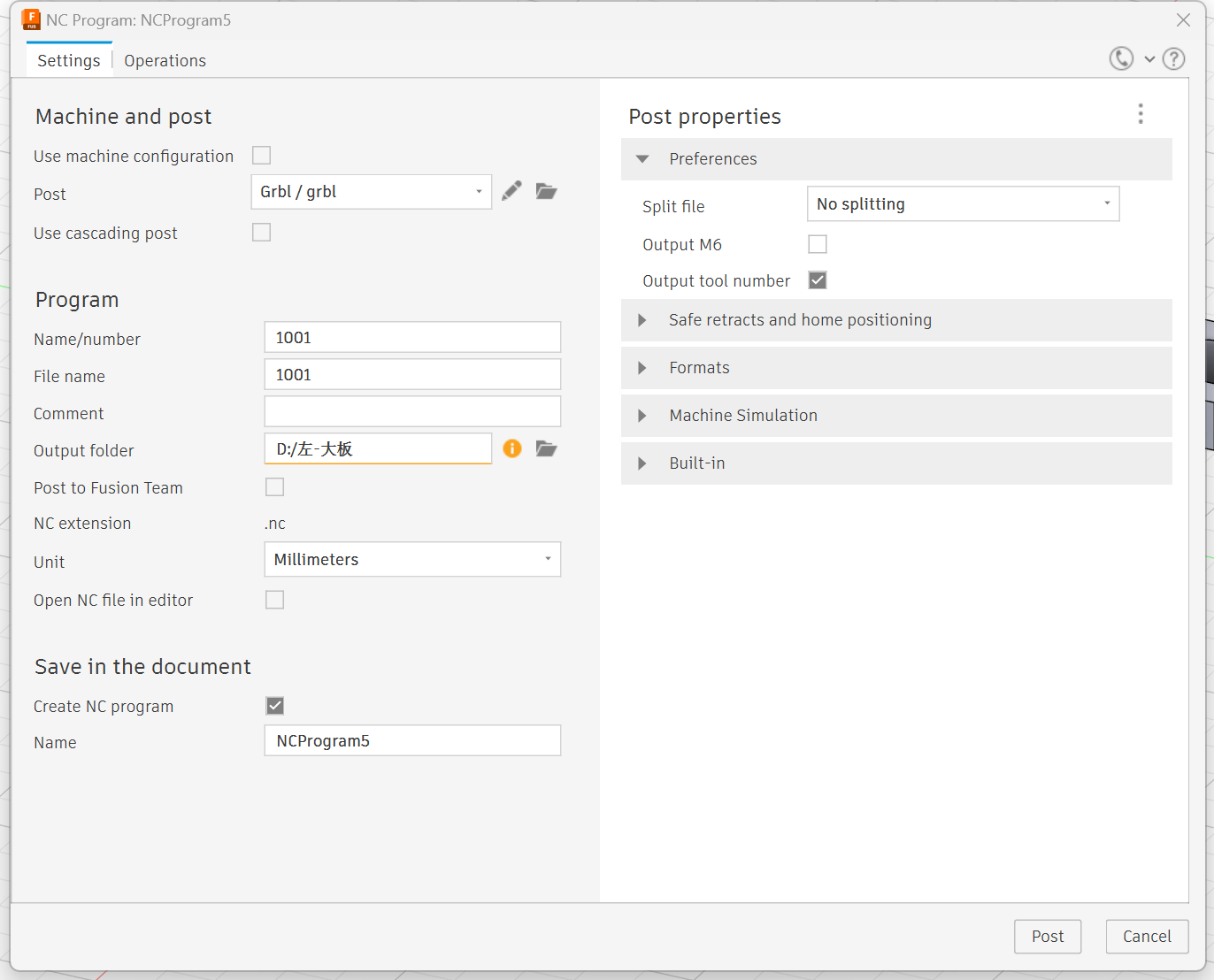Expand the Machine Simulation section
Viewport: 1214px width, 980px height.
coord(896,416)
